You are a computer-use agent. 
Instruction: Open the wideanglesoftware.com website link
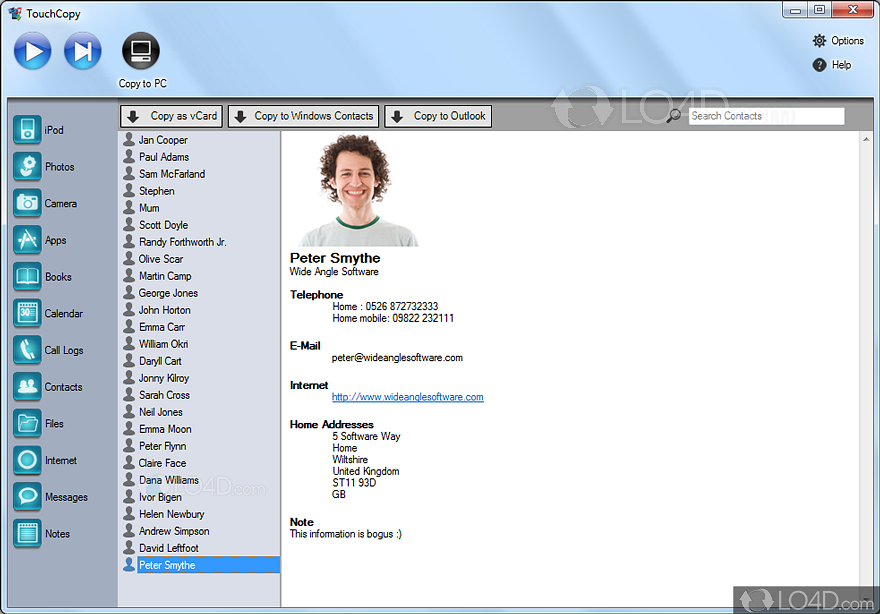(407, 397)
